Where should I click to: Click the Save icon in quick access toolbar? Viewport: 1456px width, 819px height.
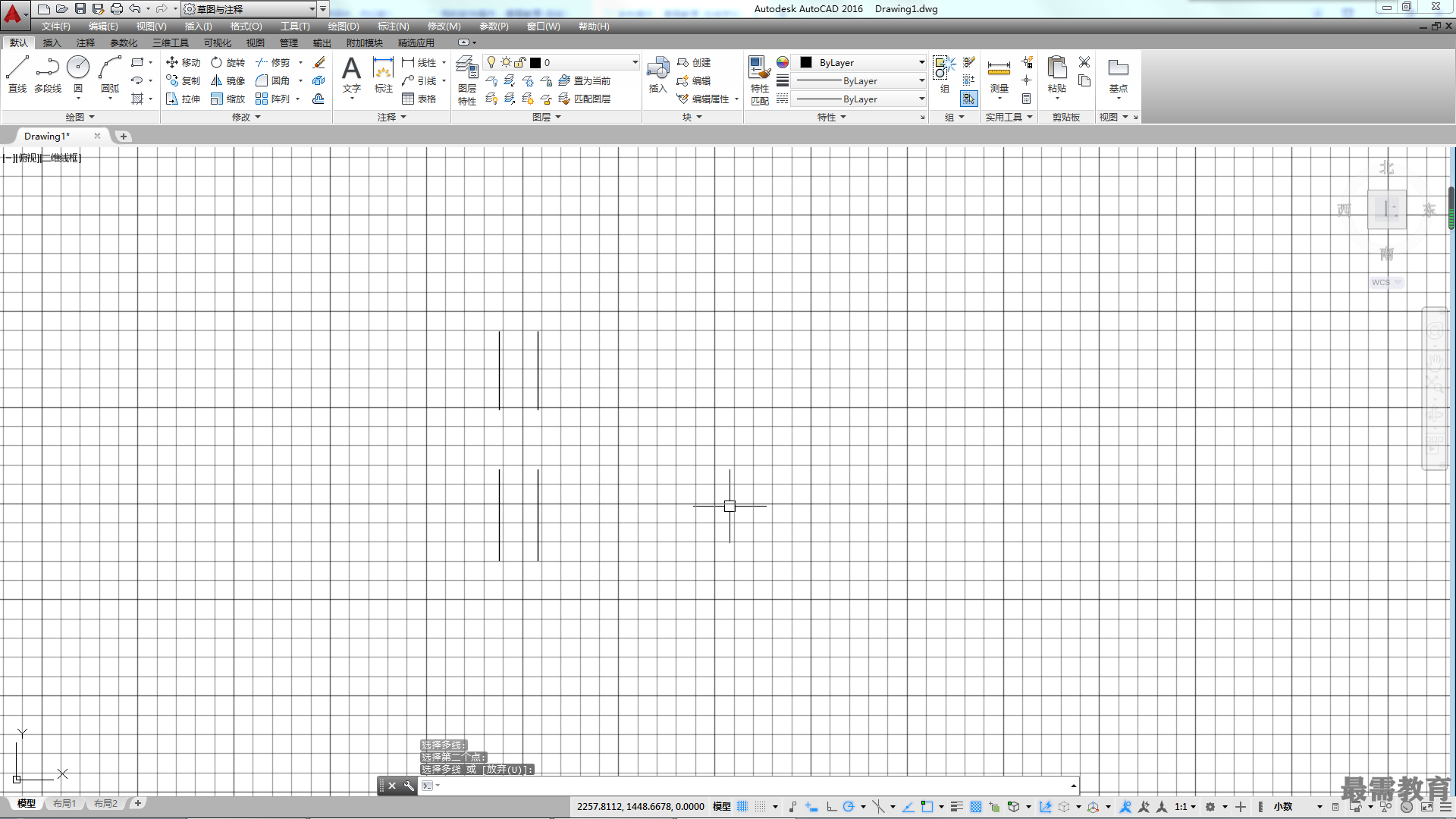[80, 8]
